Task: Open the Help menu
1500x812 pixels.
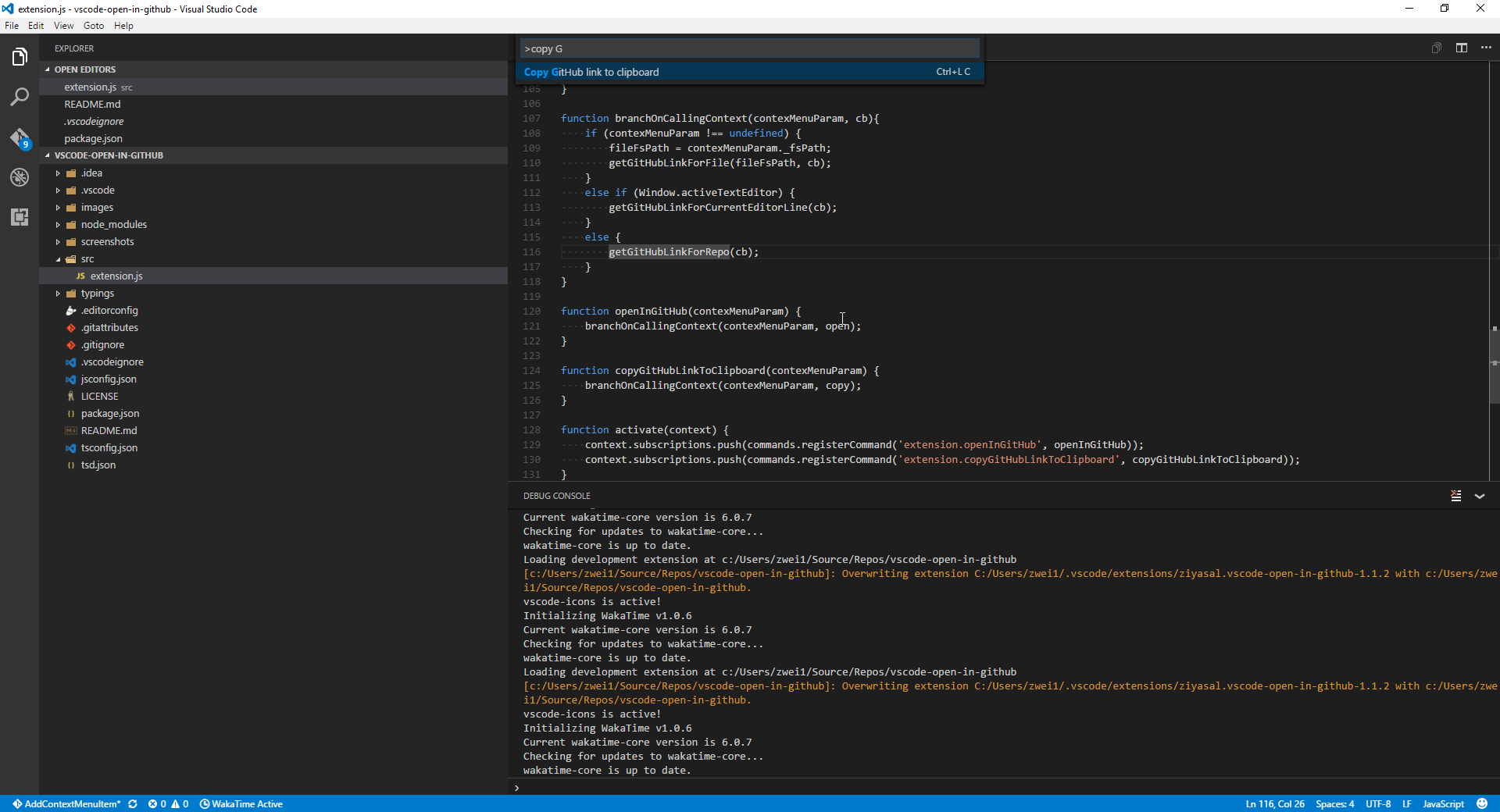Action: (x=123, y=25)
